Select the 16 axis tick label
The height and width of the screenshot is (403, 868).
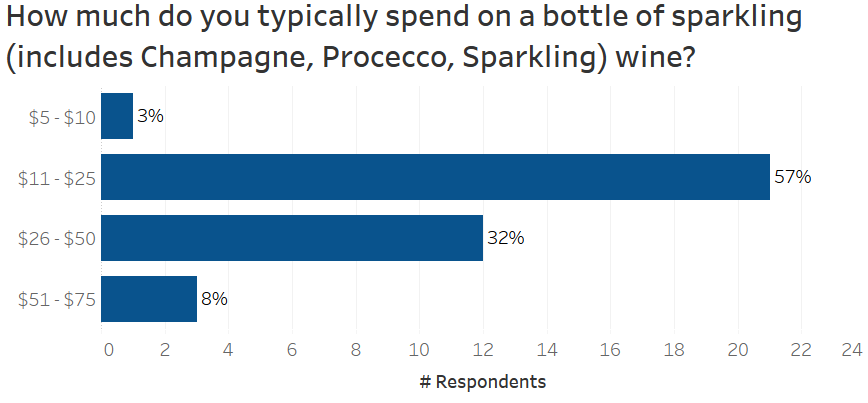(610, 349)
